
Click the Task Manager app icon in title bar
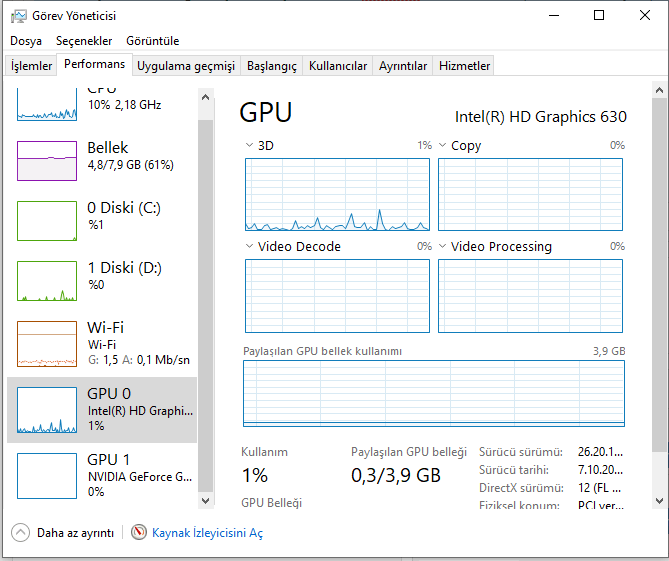pyautogui.click(x=16, y=16)
